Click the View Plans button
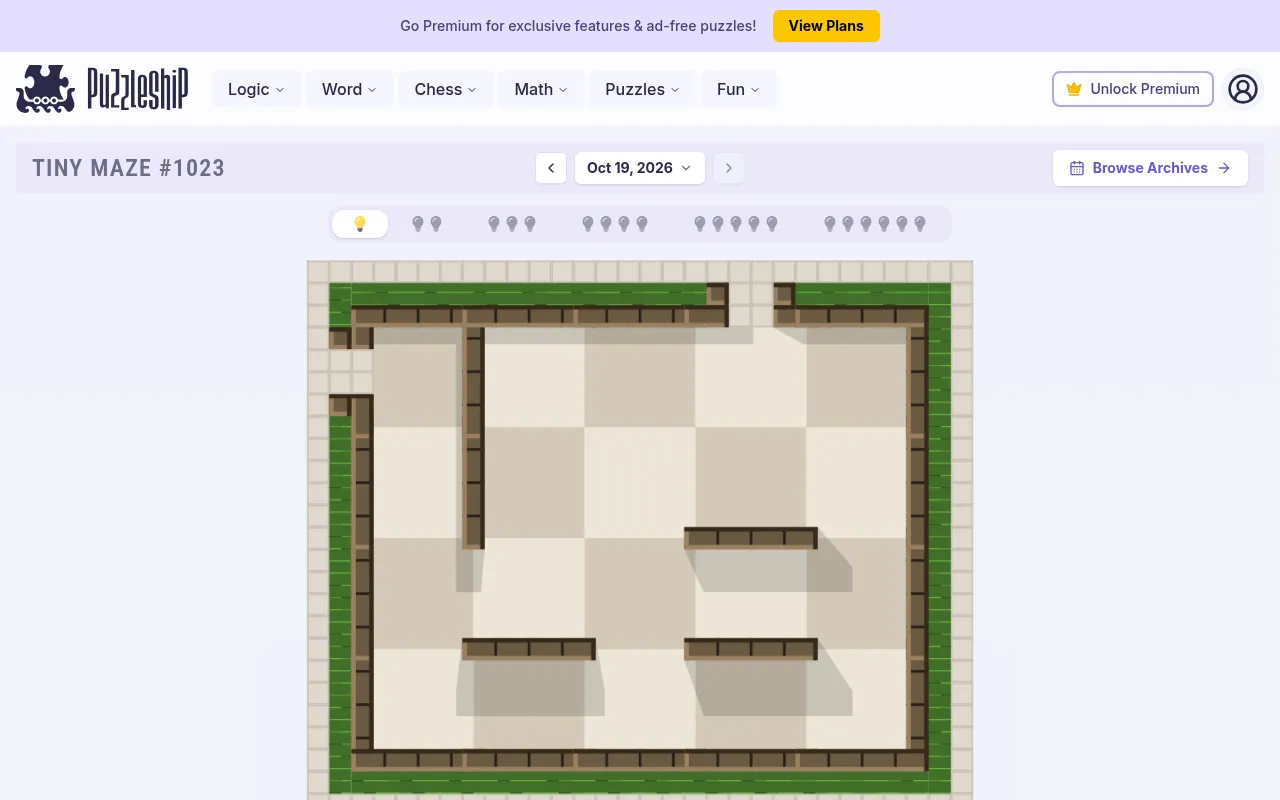 click(x=826, y=26)
